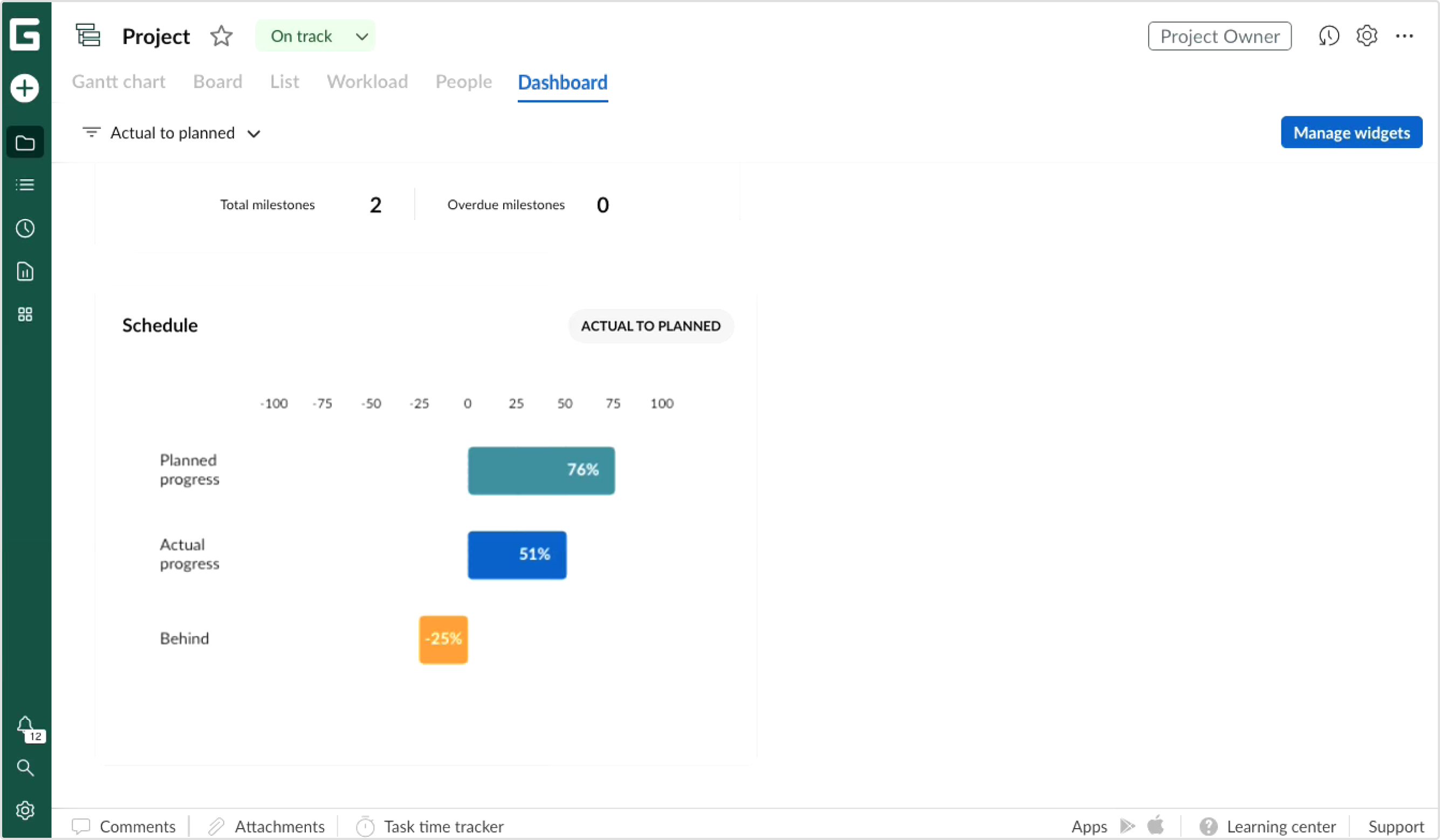Open the portfolio grid icon in sidebar

coord(25,314)
